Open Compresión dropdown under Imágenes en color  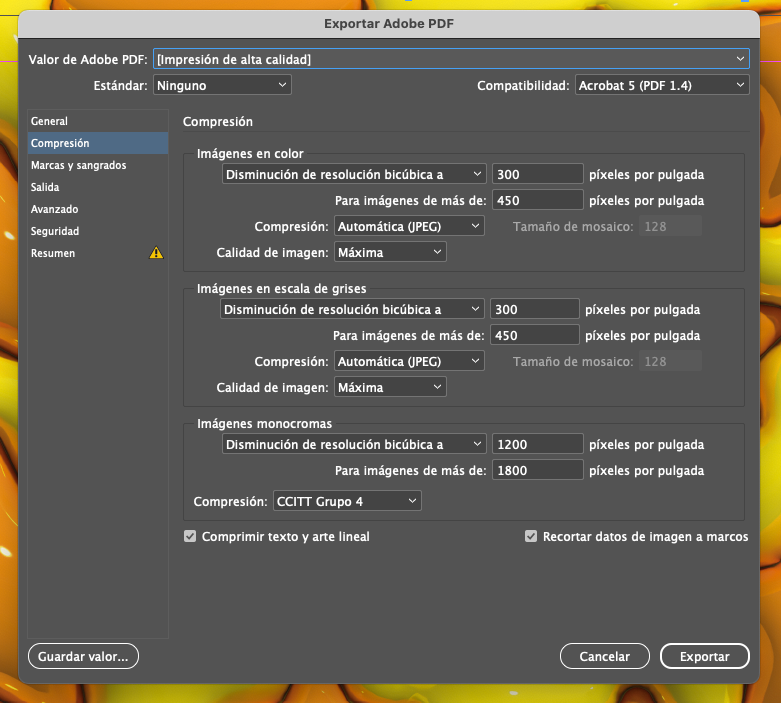tap(409, 226)
